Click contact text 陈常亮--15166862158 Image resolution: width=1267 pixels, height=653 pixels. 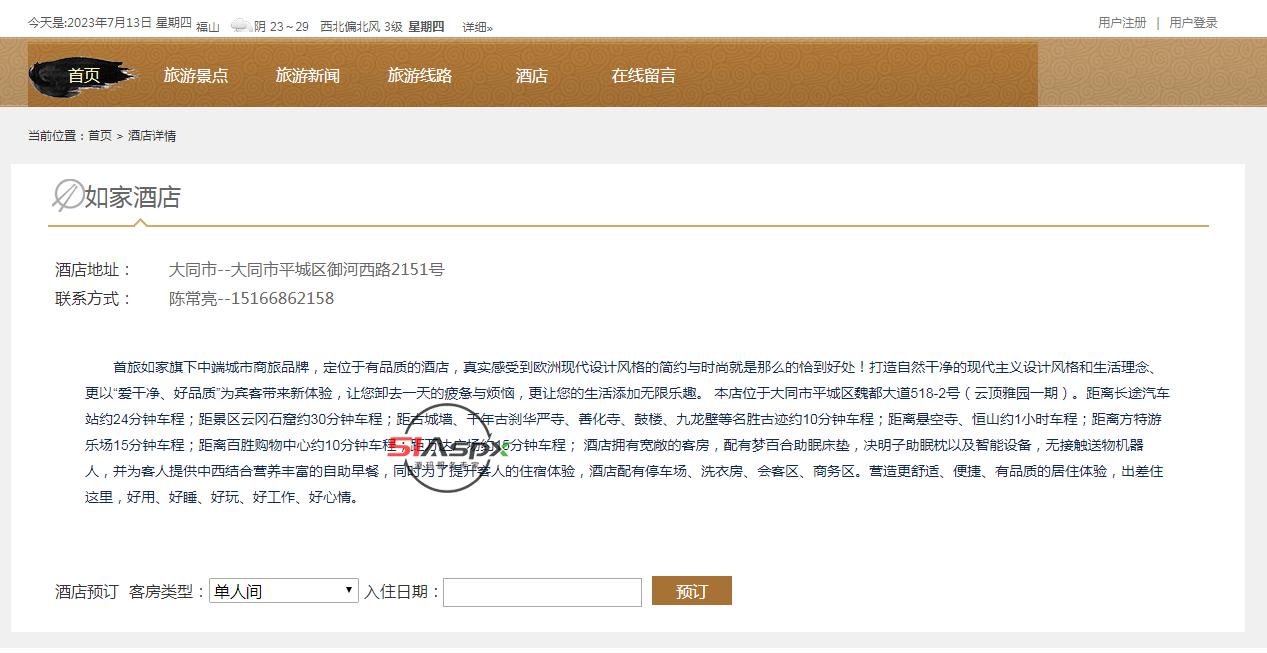[x=251, y=298]
